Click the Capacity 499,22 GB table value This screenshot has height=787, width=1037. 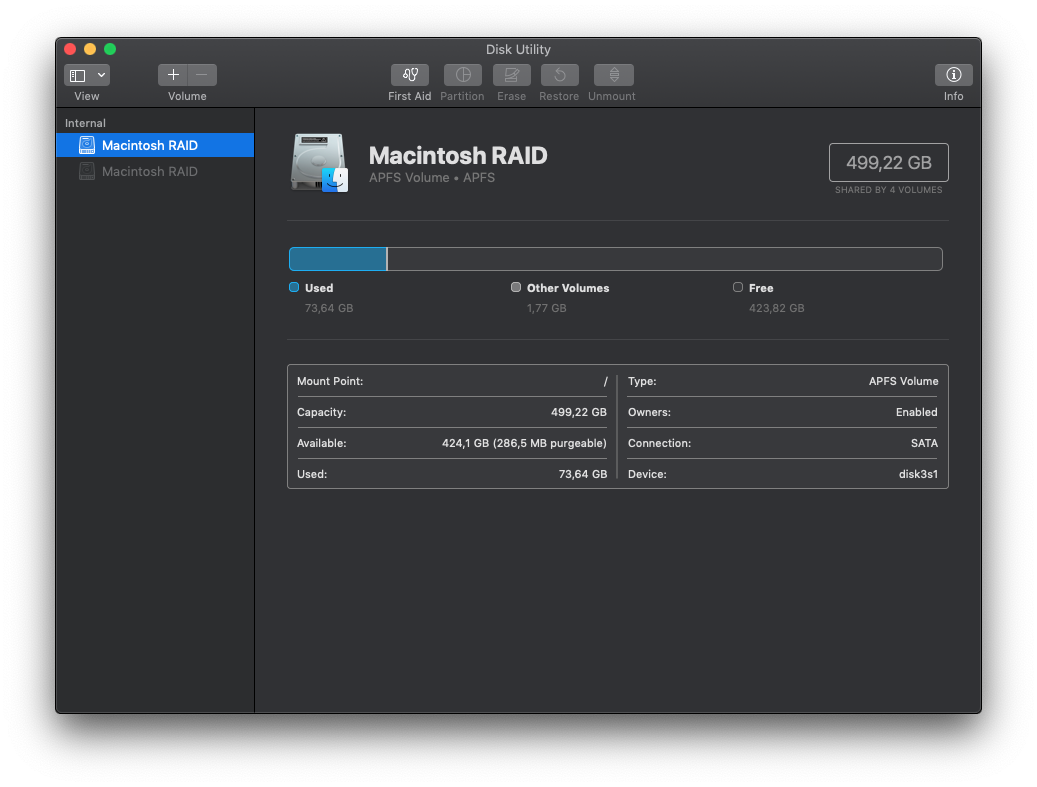coord(579,412)
